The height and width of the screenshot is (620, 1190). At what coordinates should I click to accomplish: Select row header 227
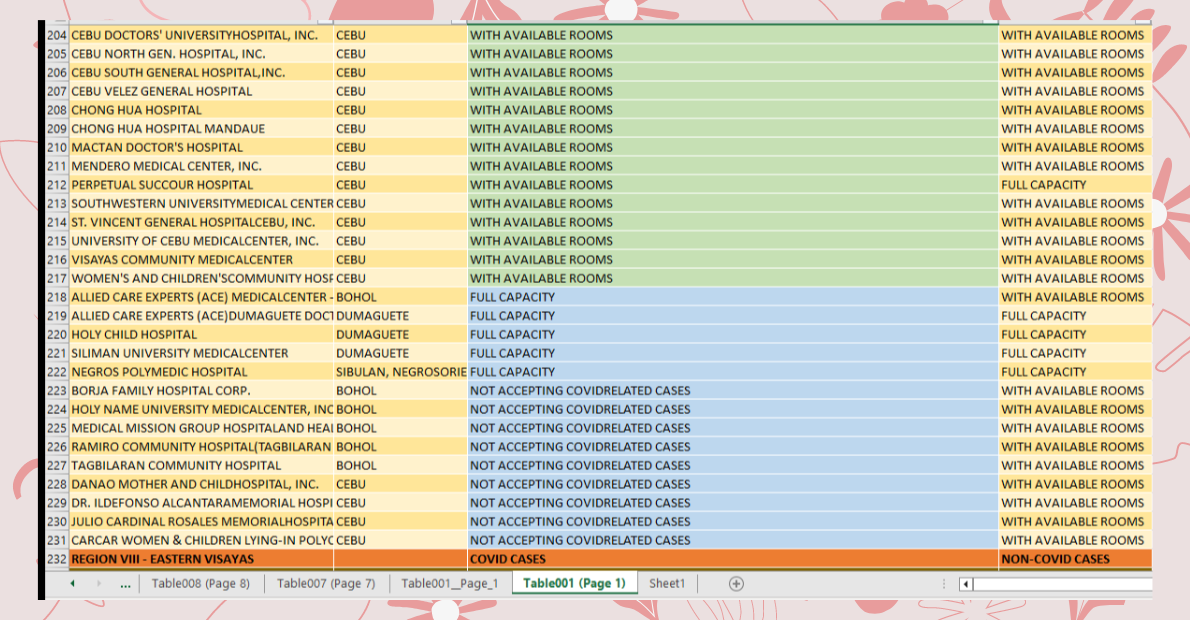[x=57, y=465]
